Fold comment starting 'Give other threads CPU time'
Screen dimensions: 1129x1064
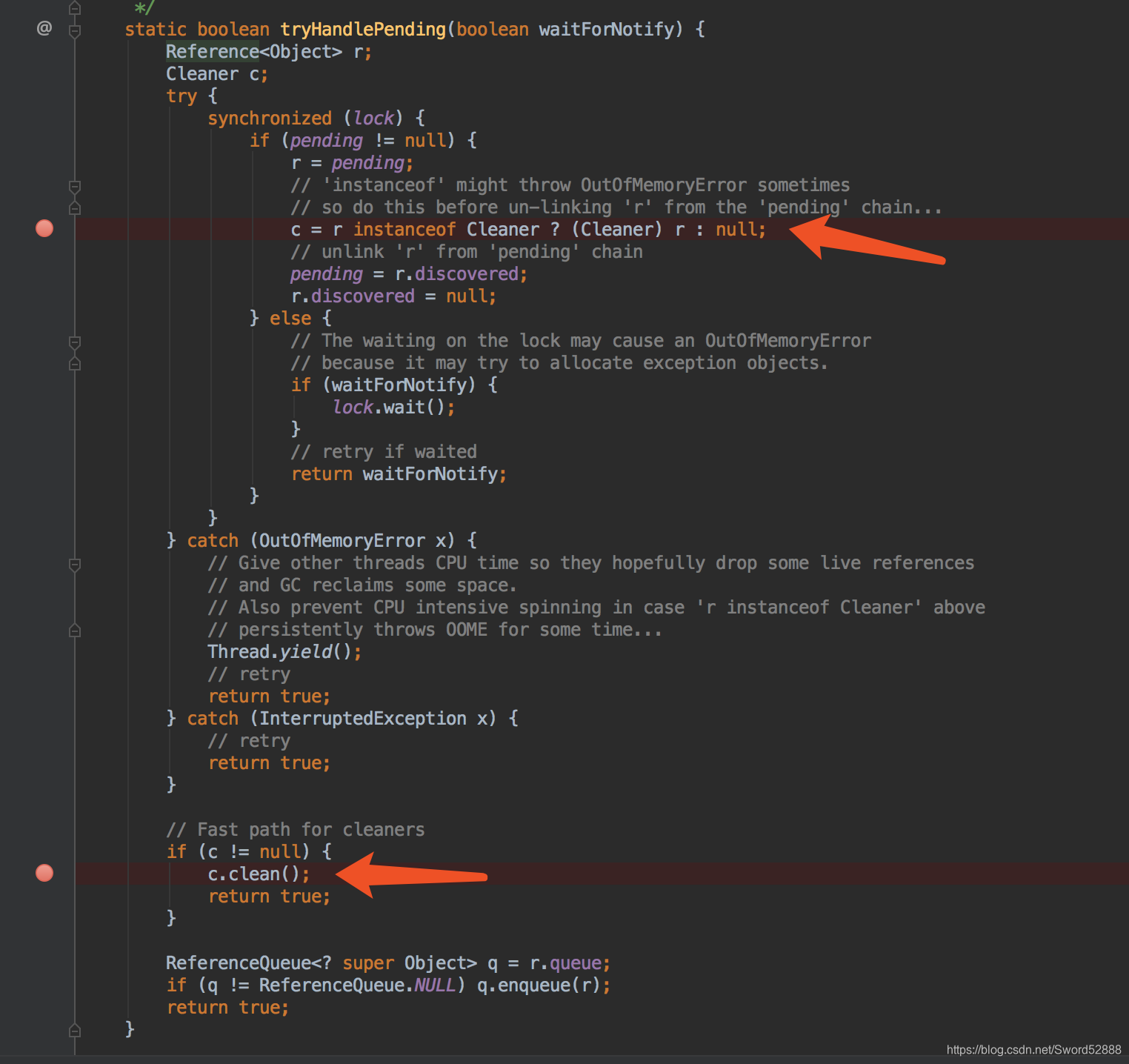[75, 565]
